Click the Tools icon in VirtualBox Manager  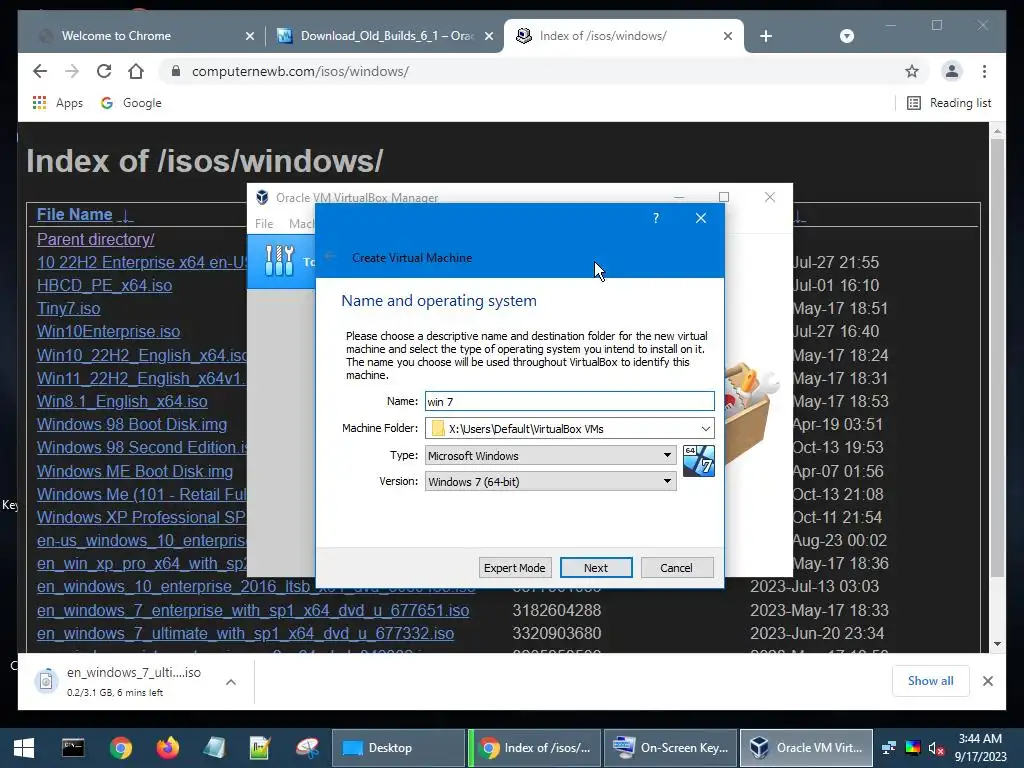tap(280, 261)
